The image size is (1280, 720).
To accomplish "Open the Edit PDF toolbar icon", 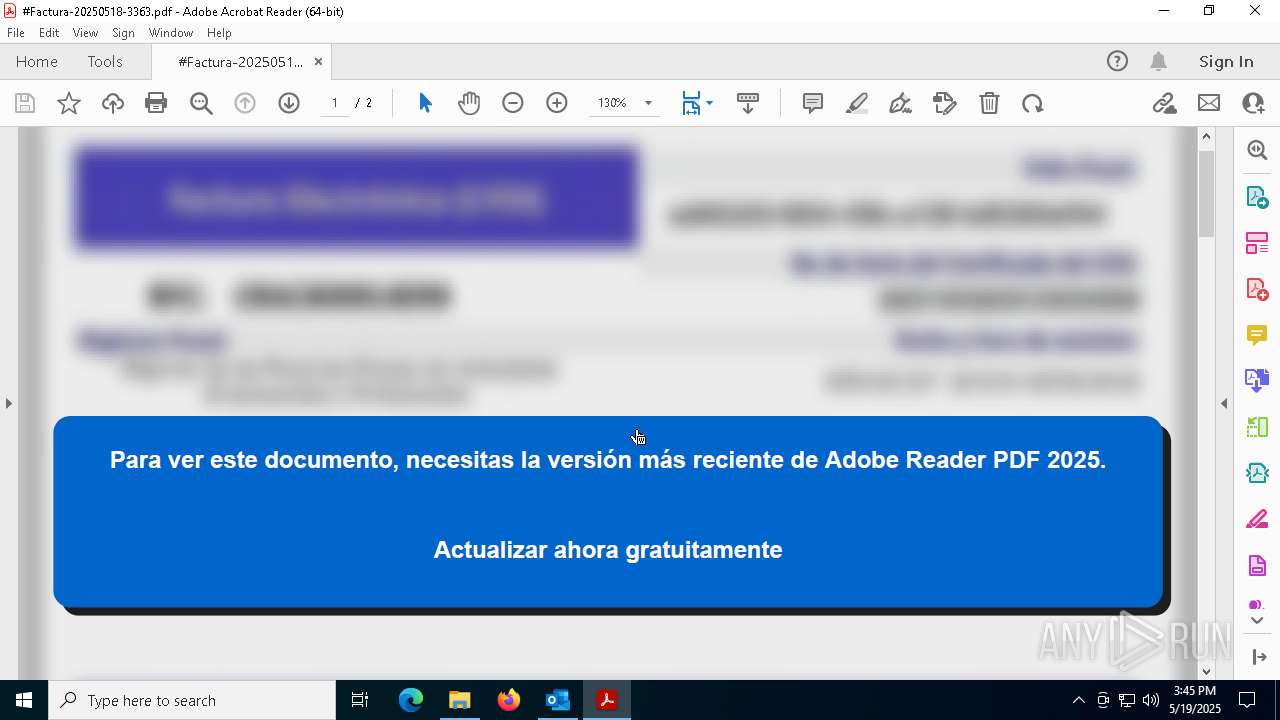I will (x=944, y=103).
